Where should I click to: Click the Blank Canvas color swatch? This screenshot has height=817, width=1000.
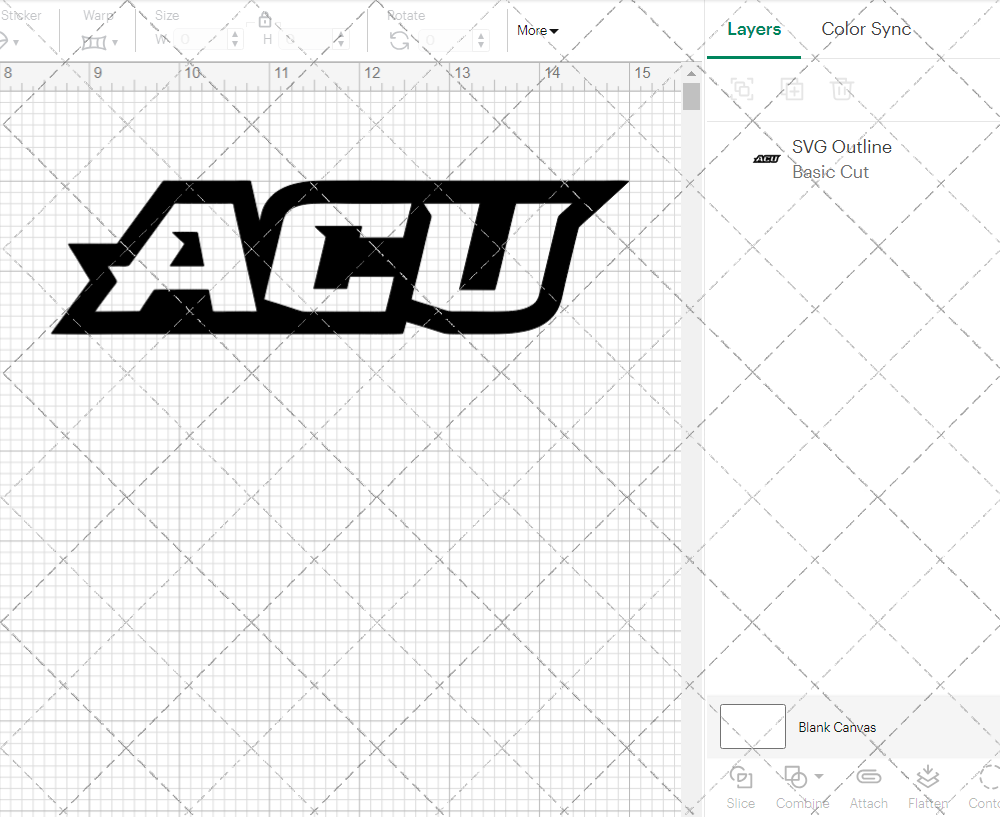tap(752, 726)
